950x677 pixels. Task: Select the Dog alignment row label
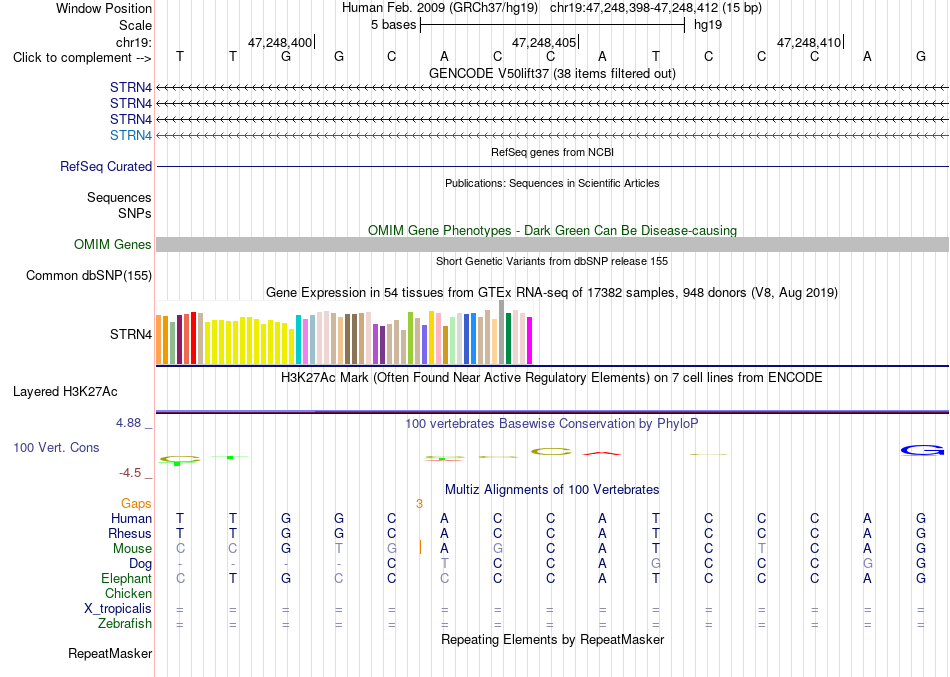tap(140, 564)
